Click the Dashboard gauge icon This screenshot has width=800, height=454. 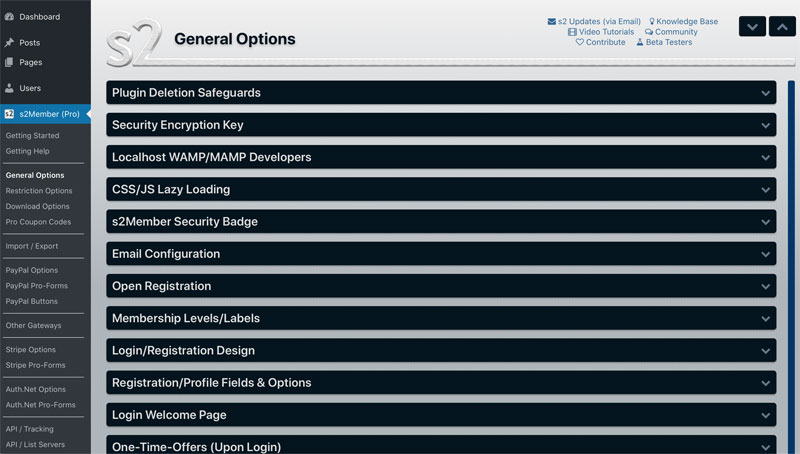[9, 16]
